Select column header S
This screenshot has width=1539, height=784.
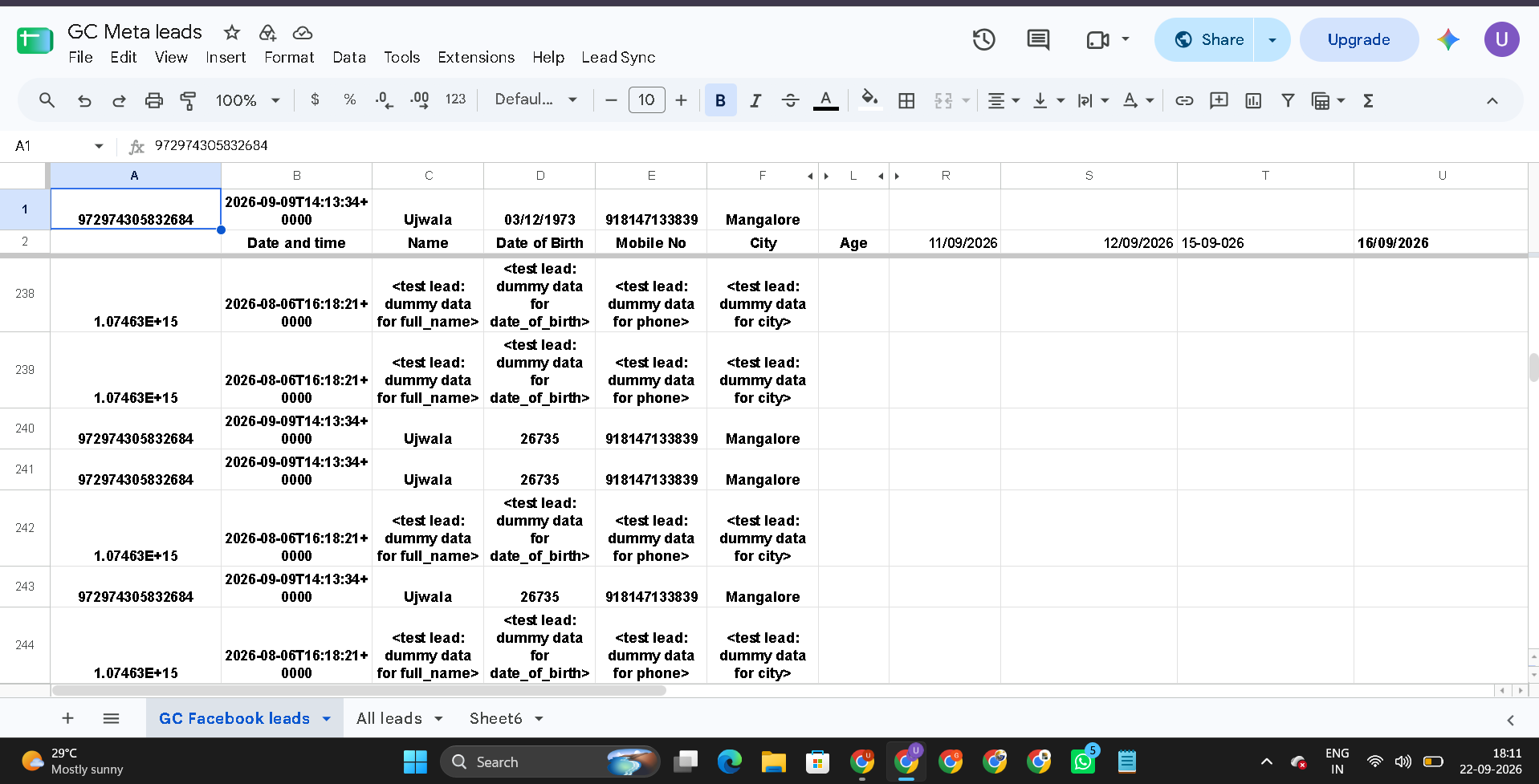[x=1089, y=175]
